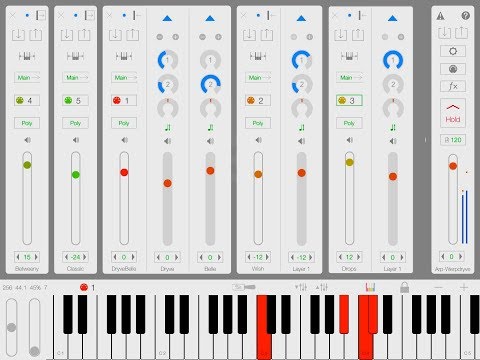Click the green note icon on Dryve layer

(168, 128)
